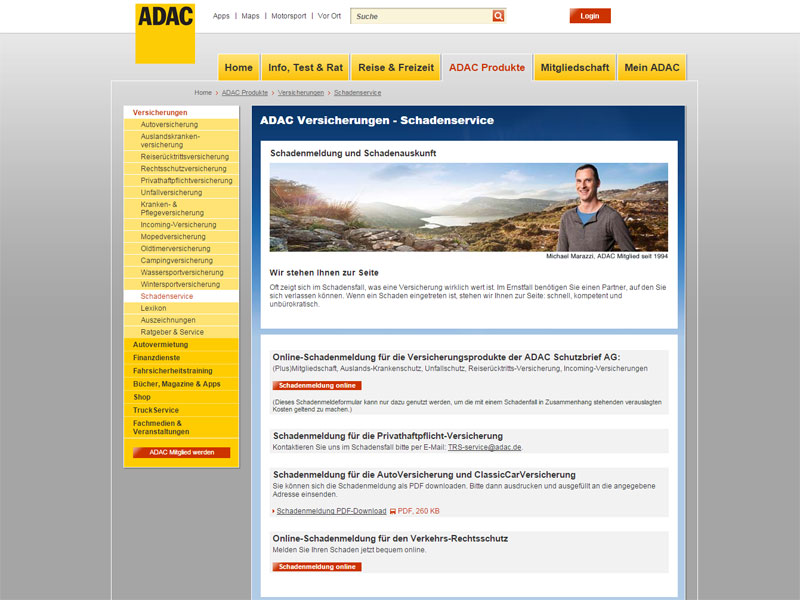
Task: Click Home in the breadcrumb
Action: pos(203,92)
